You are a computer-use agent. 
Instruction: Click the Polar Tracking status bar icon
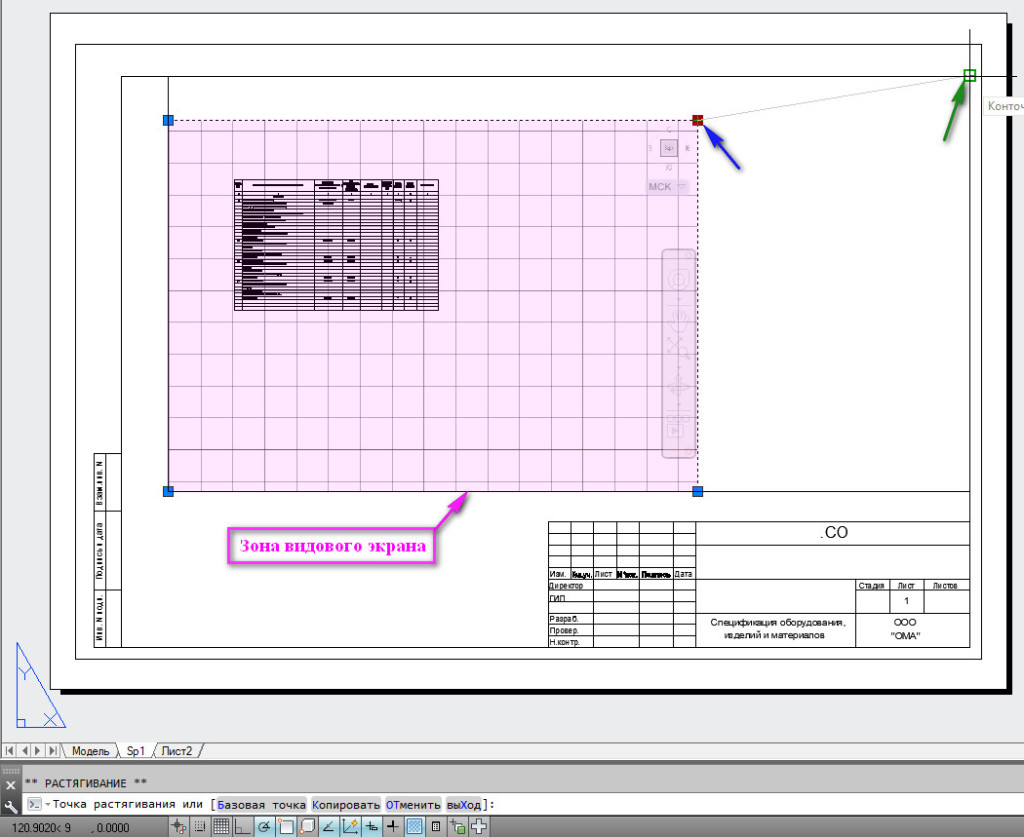click(264, 826)
